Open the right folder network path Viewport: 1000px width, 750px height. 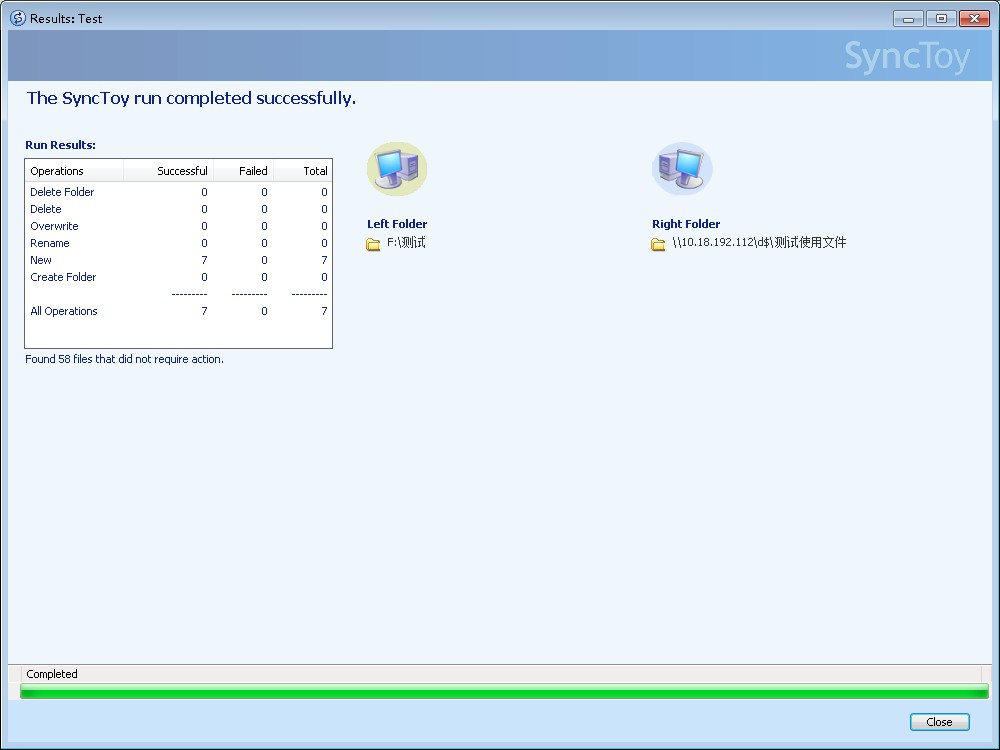pyautogui.click(x=759, y=242)
